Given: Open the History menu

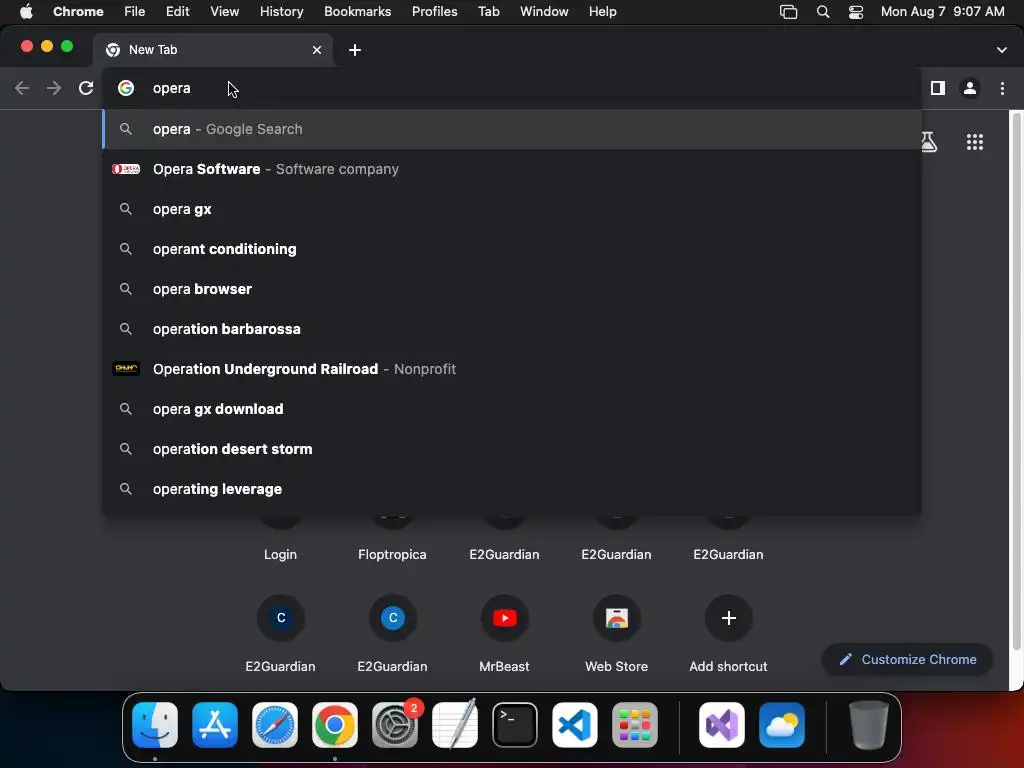Looking at the screenshot, I should coord(281,12).
